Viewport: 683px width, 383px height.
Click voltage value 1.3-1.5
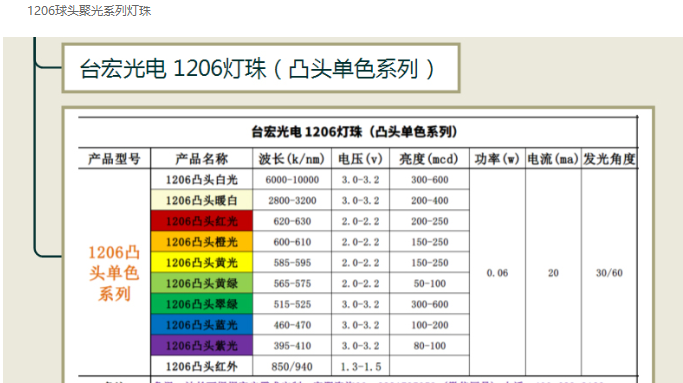click(x=361, y=367)
